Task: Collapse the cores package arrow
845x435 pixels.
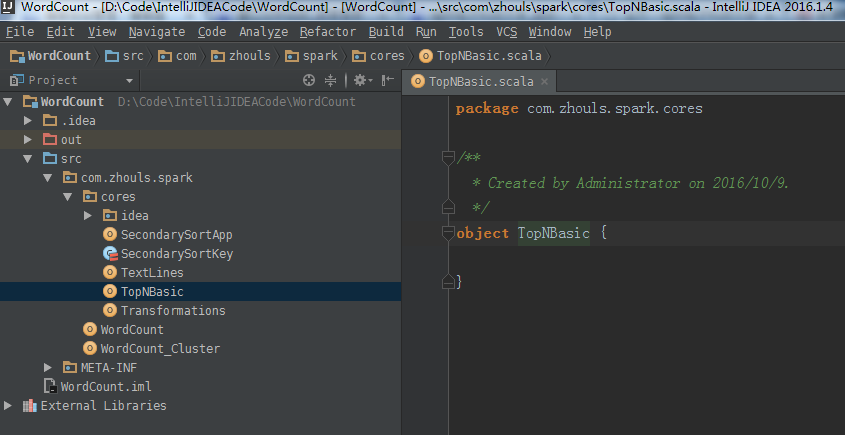Action: [67, 197]
